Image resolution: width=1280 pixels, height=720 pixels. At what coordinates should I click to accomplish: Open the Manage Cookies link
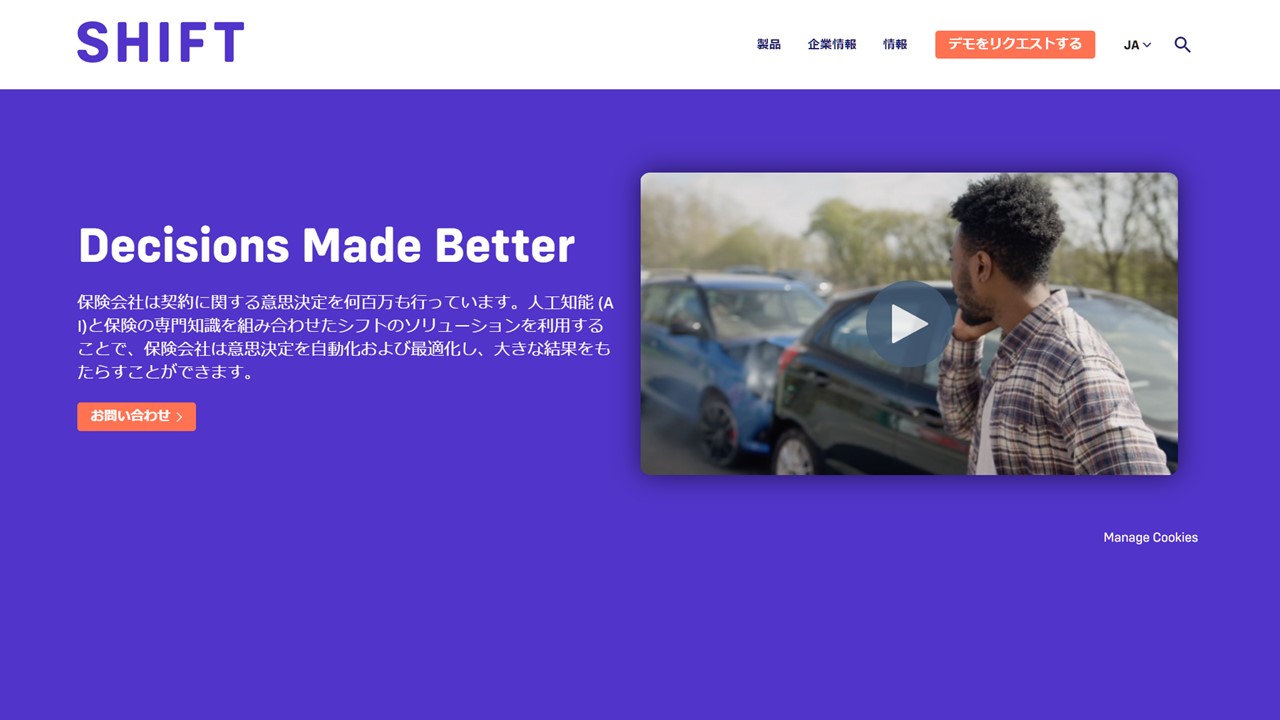pyautogui.click(x=1150, y=537)
